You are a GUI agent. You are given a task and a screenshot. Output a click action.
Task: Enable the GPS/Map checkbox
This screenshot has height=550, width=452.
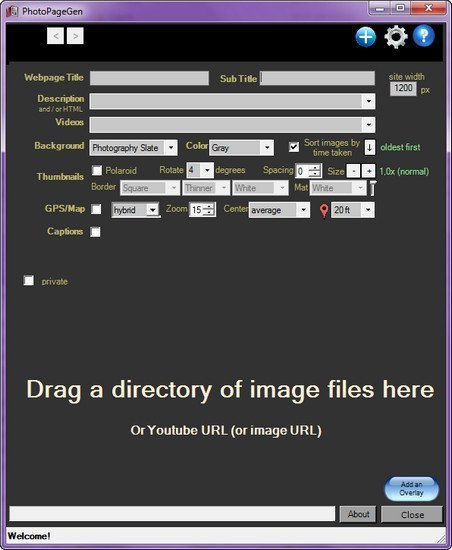click(x=96, y=209)
